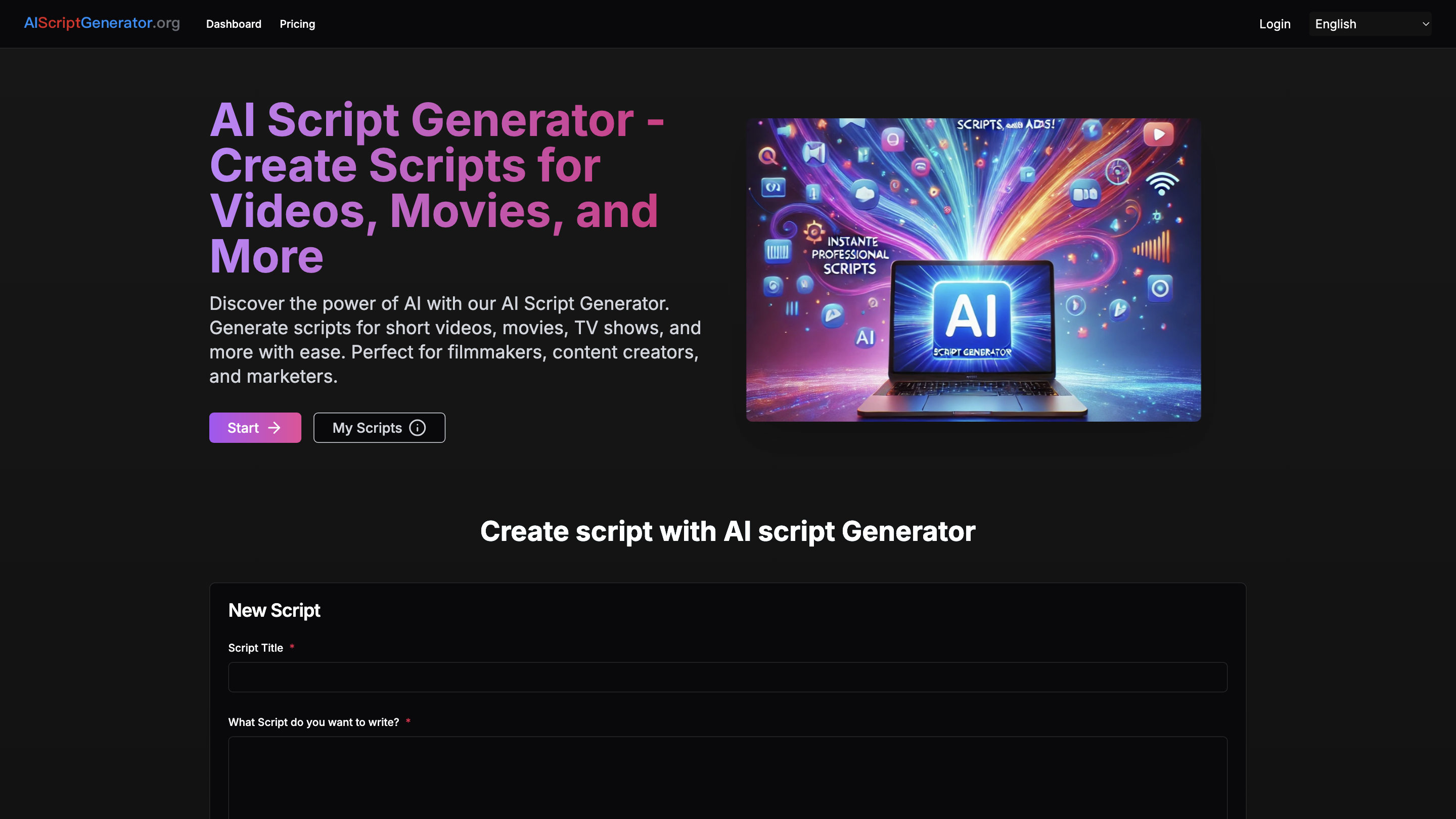Click the Script Title field label

click(x=255, y=648)
